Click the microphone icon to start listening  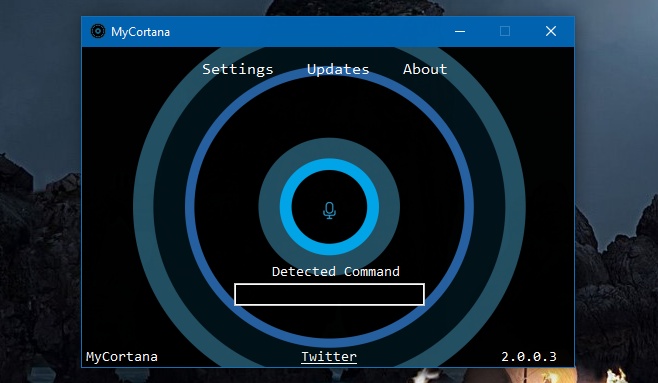(329, 211)
